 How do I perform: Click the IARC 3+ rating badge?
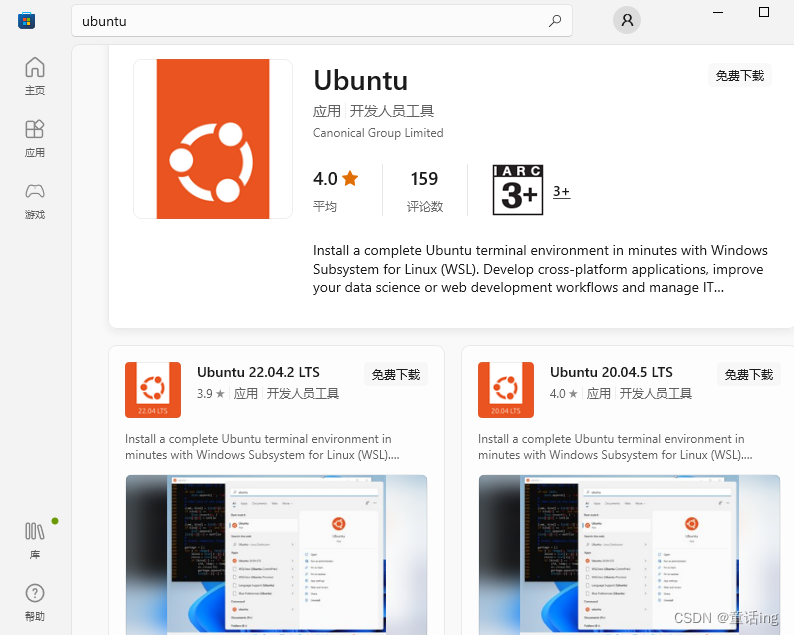pyautogui.click(x=518, y=190)
